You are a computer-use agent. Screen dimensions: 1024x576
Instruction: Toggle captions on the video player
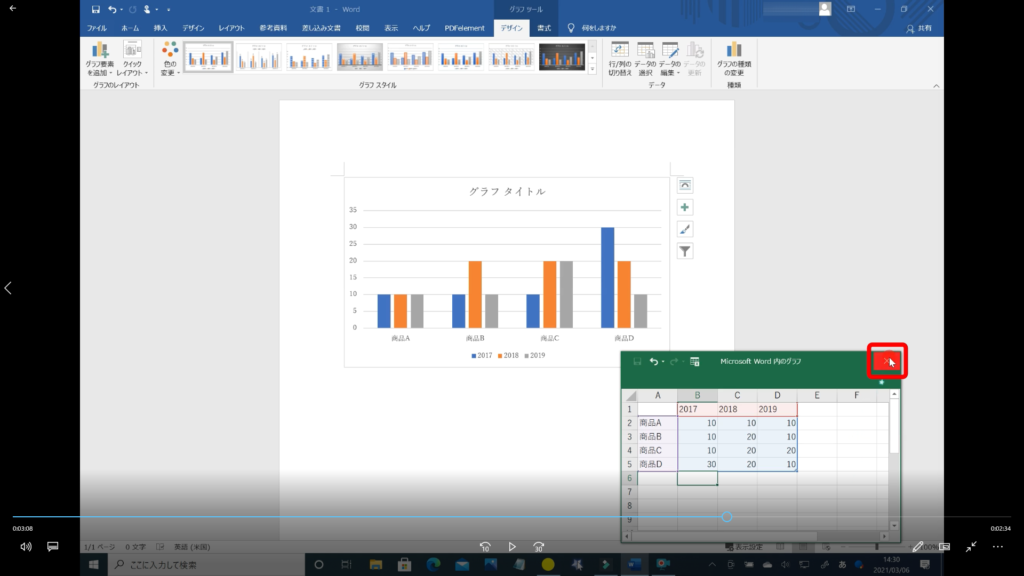click(x=53, y=547)
